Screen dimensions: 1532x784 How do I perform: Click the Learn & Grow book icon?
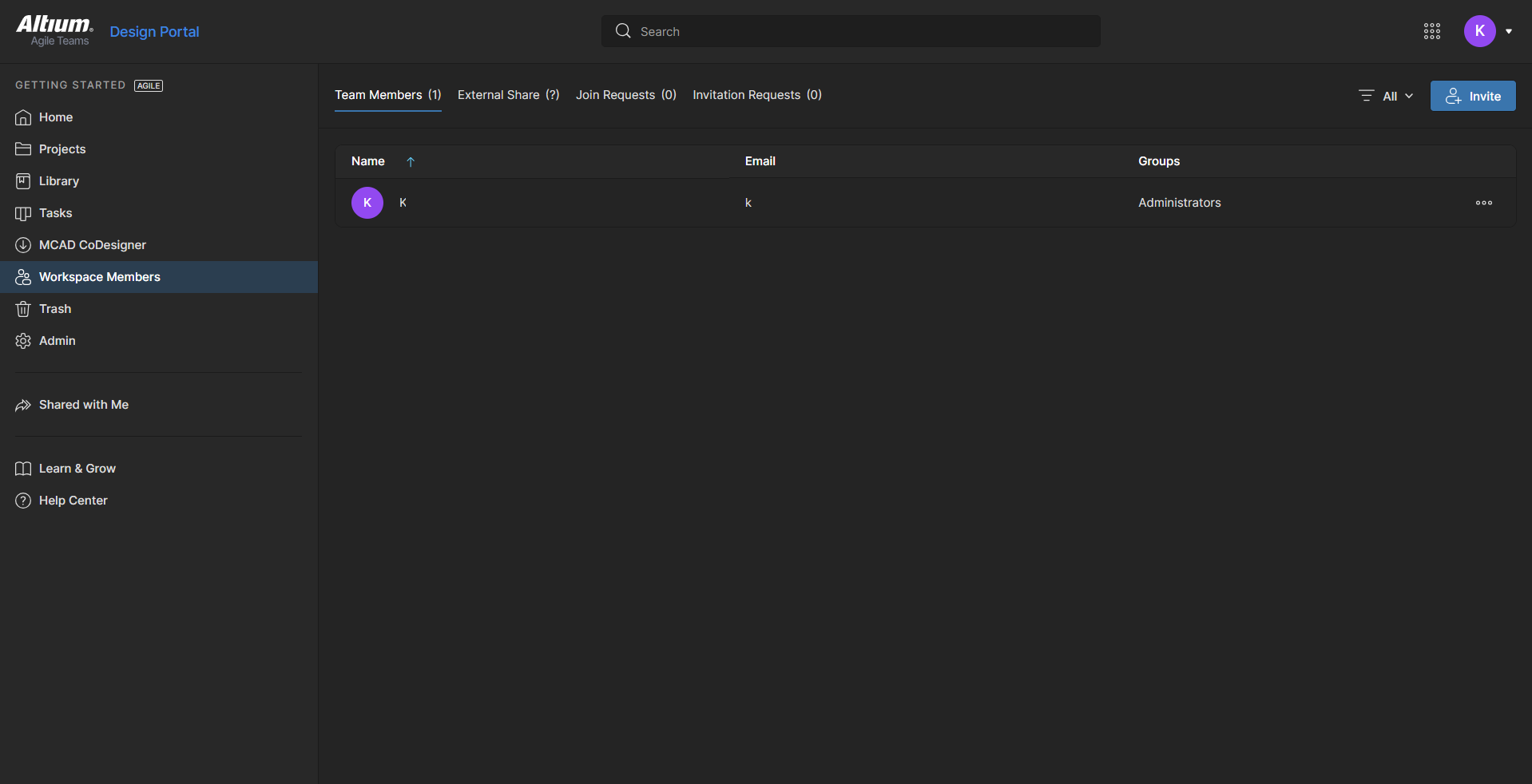click(x=23, y=469)
